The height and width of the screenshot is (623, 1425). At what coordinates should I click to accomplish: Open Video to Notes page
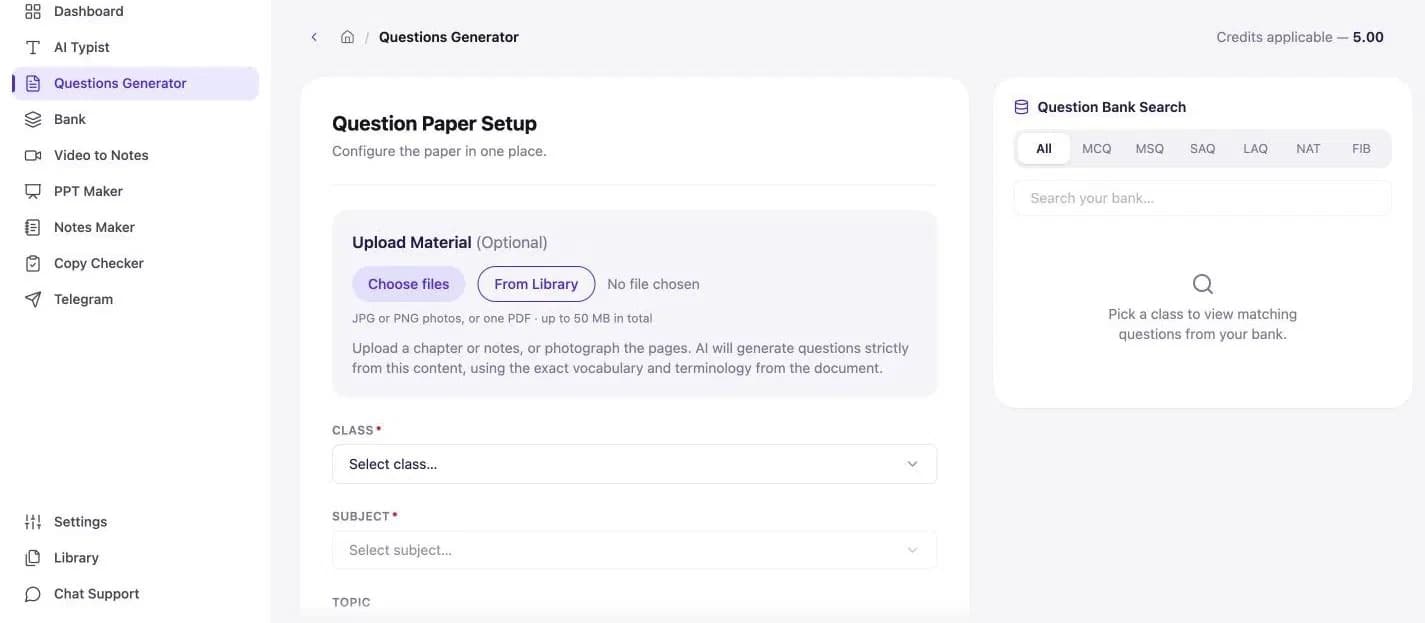coord(135,155)
